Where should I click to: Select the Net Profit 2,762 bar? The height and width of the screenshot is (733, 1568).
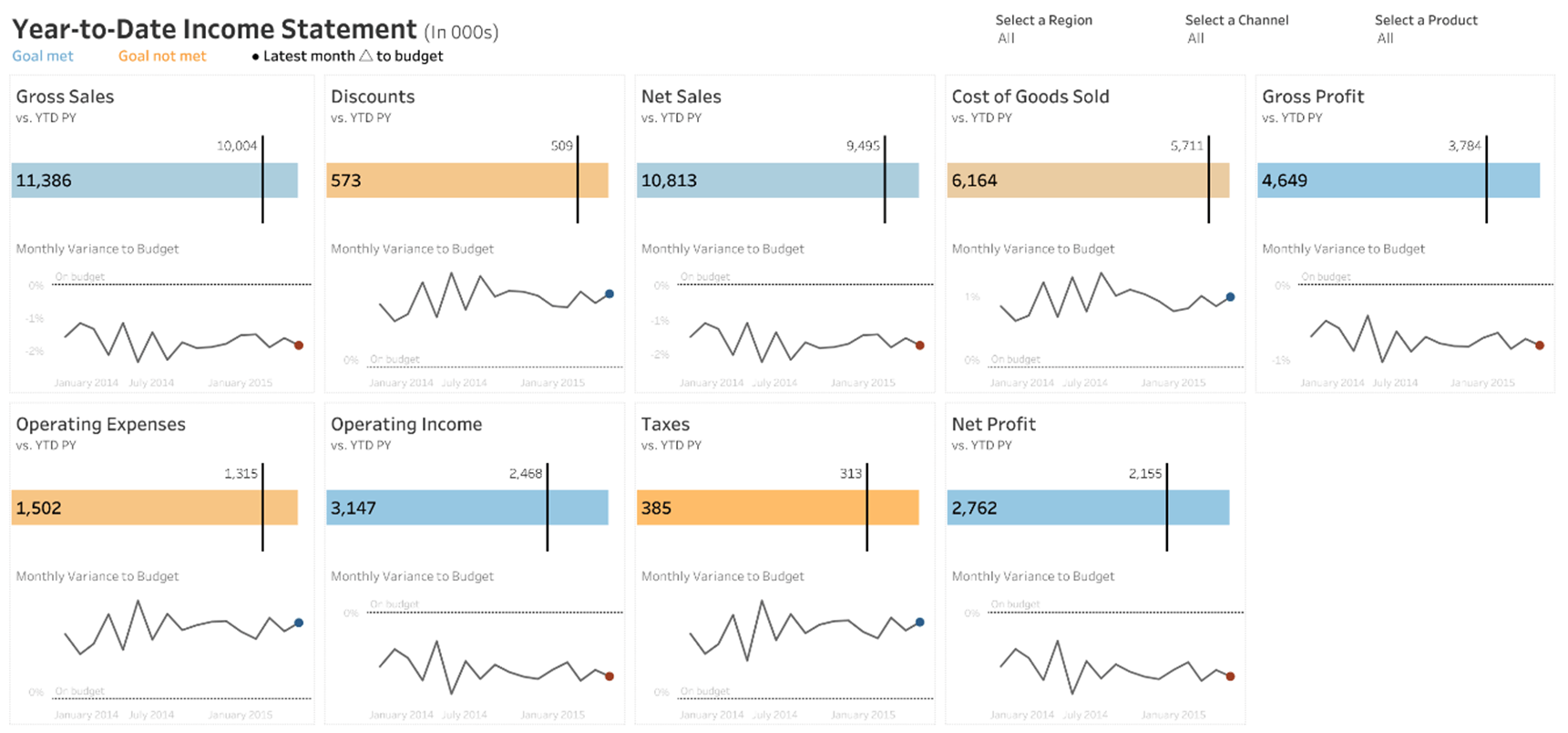point(1089,508)
